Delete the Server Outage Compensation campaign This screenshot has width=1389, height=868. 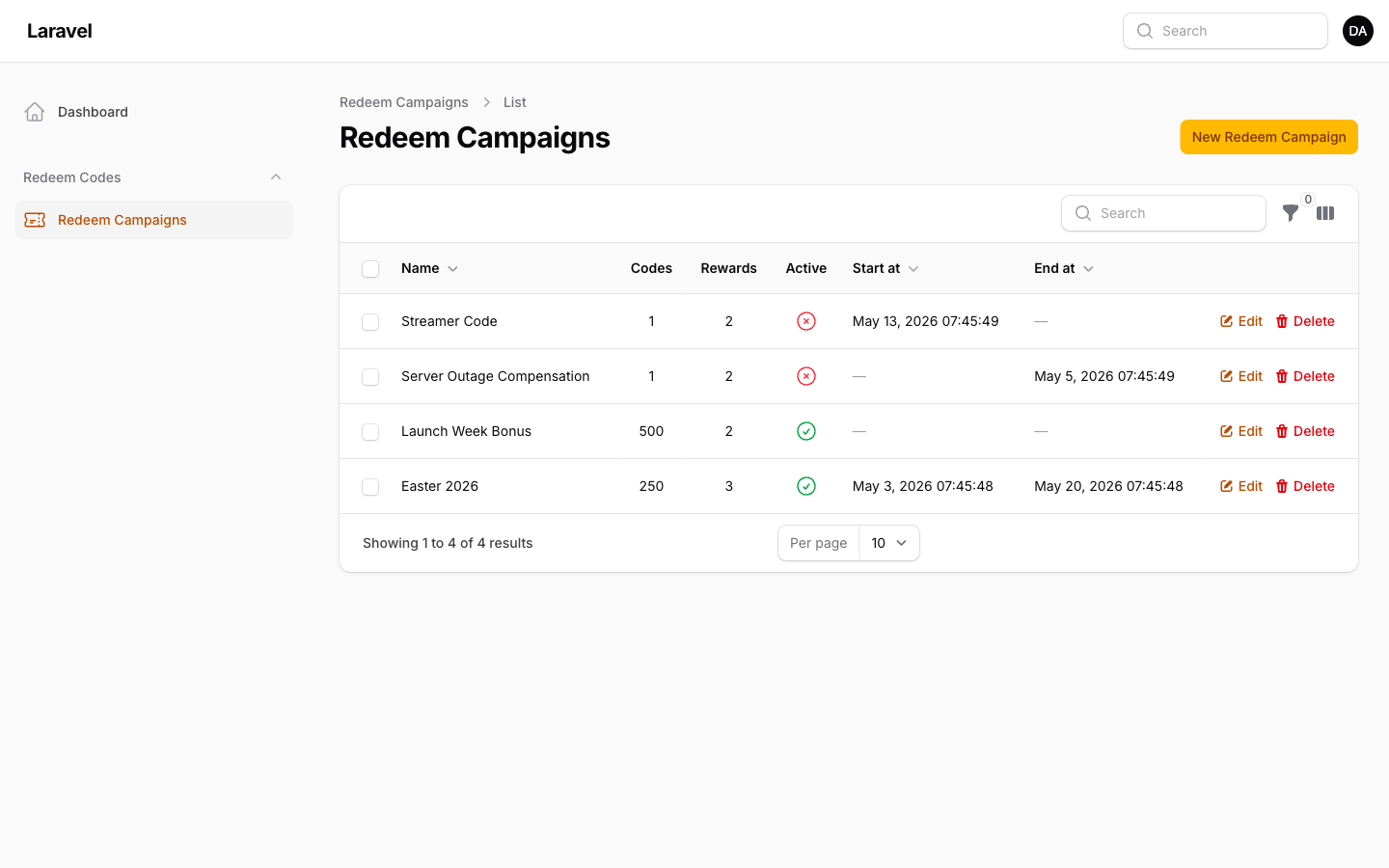click(1305, 376)
